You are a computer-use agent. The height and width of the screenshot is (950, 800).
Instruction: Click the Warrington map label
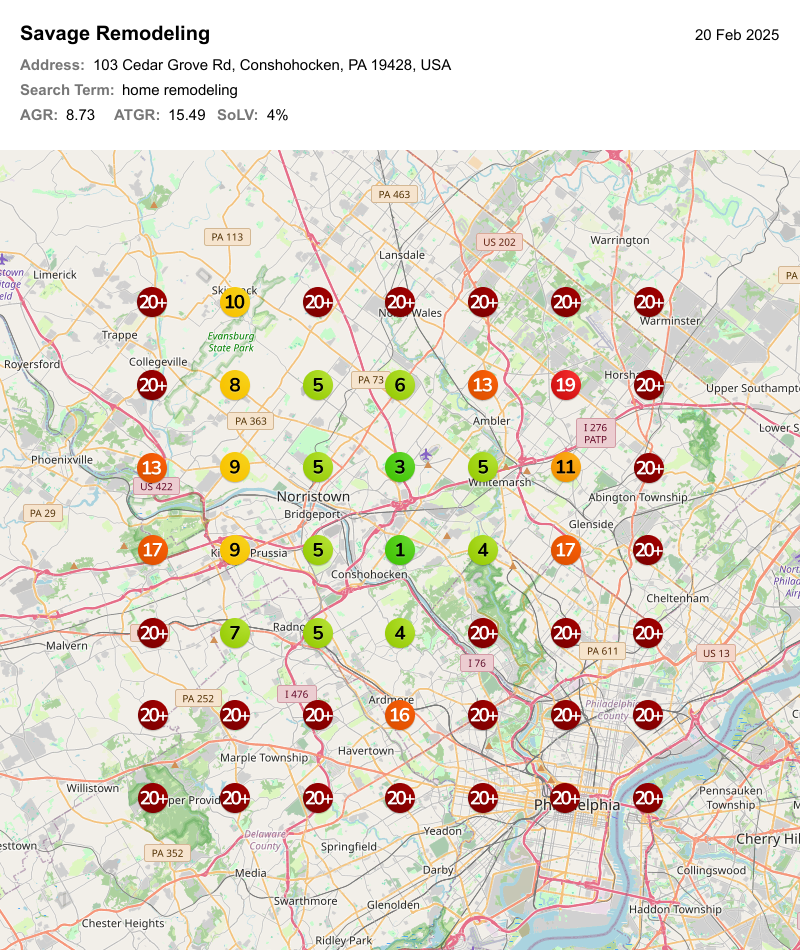pyautogui.click(x=620, y=240)
